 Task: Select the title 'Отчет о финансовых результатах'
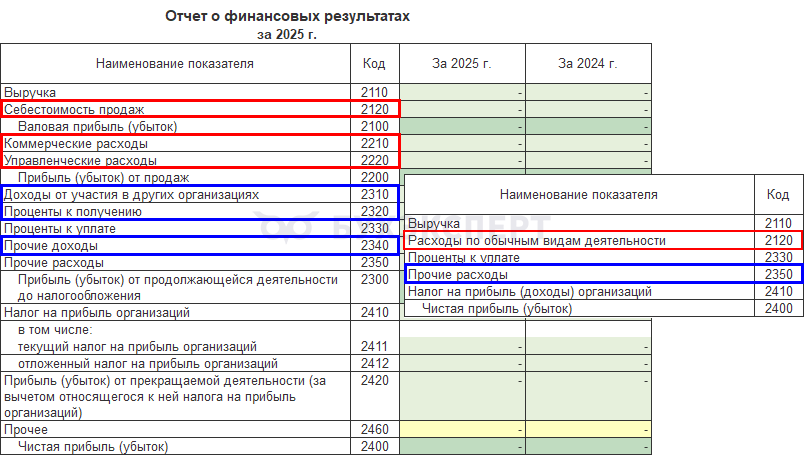[287, 16]
